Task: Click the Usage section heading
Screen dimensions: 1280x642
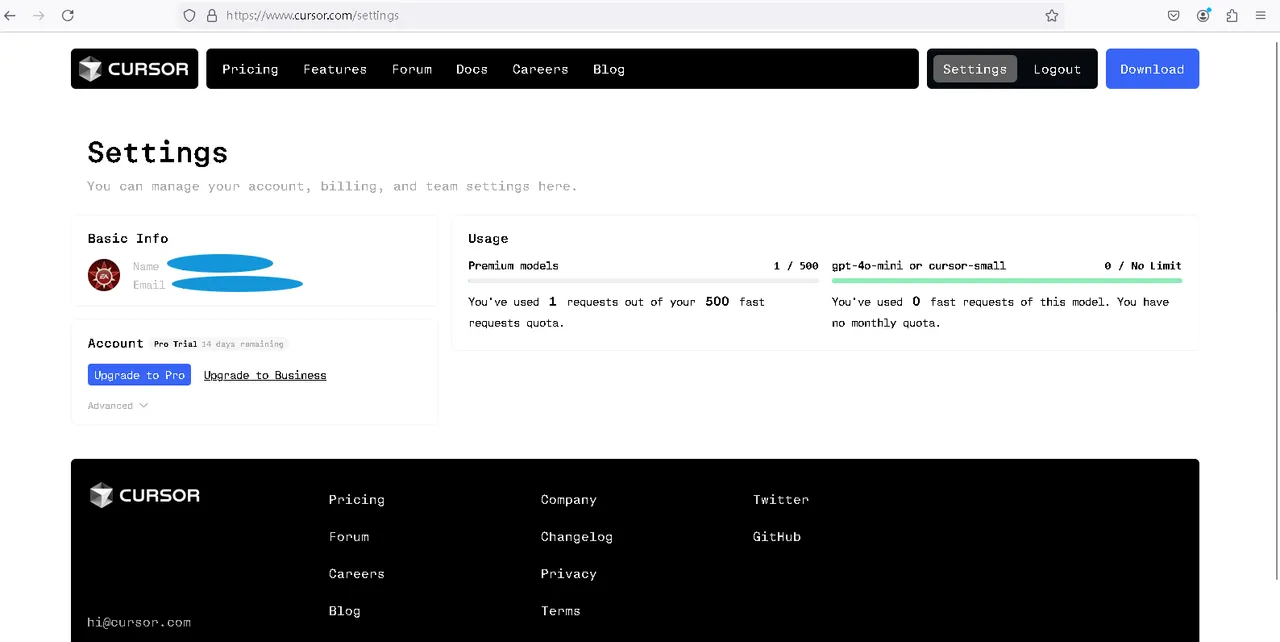Action: coord(488,239)
